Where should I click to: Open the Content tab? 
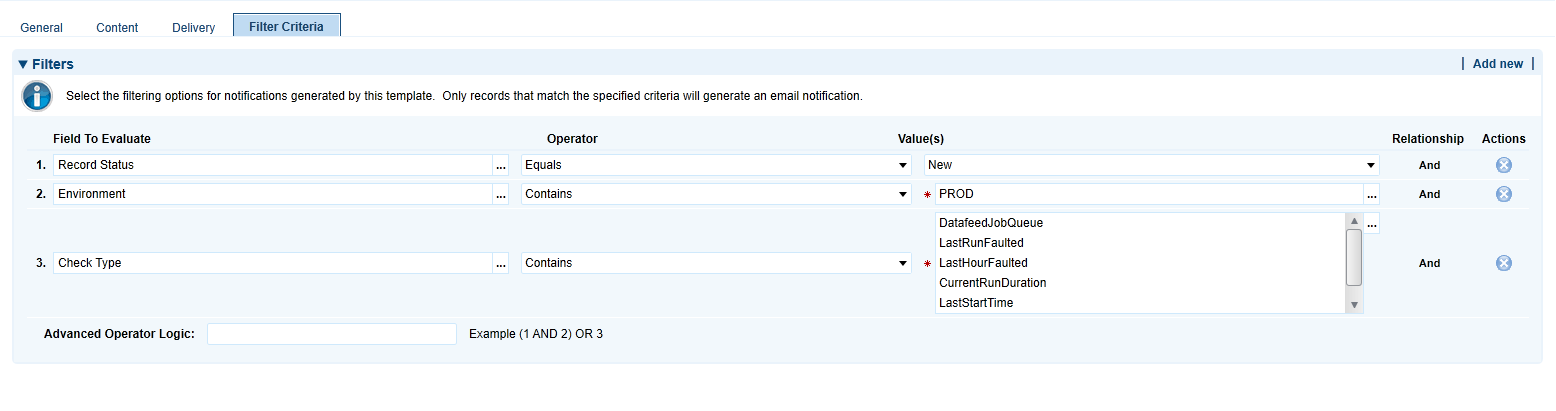(x=117, y=28)
